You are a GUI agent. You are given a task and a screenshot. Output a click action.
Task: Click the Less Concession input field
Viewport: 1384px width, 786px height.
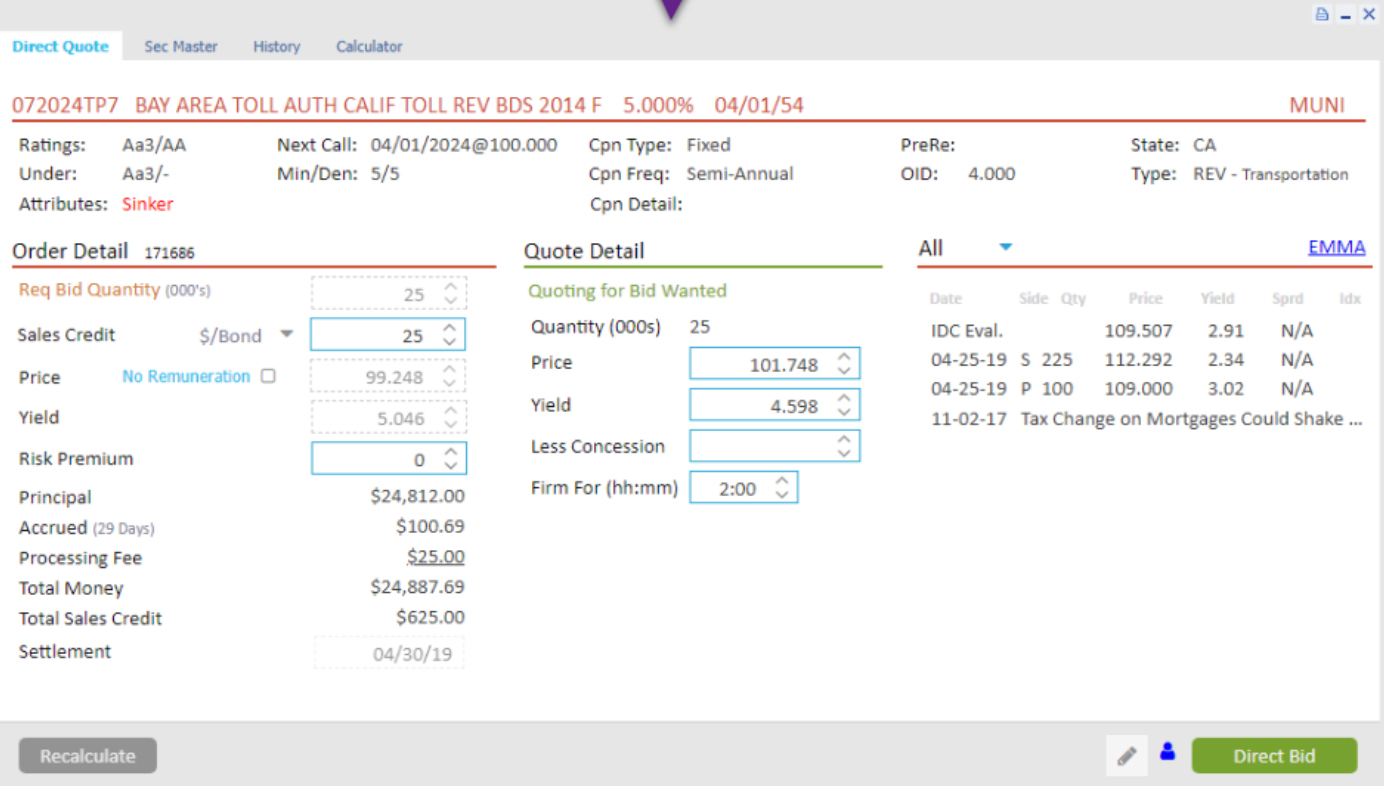pos(774,446)
